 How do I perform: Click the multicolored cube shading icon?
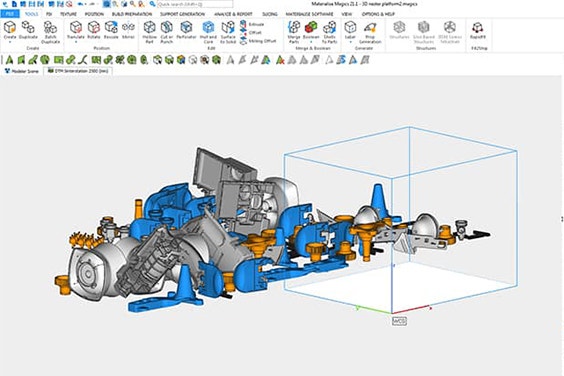click(181, 60)
